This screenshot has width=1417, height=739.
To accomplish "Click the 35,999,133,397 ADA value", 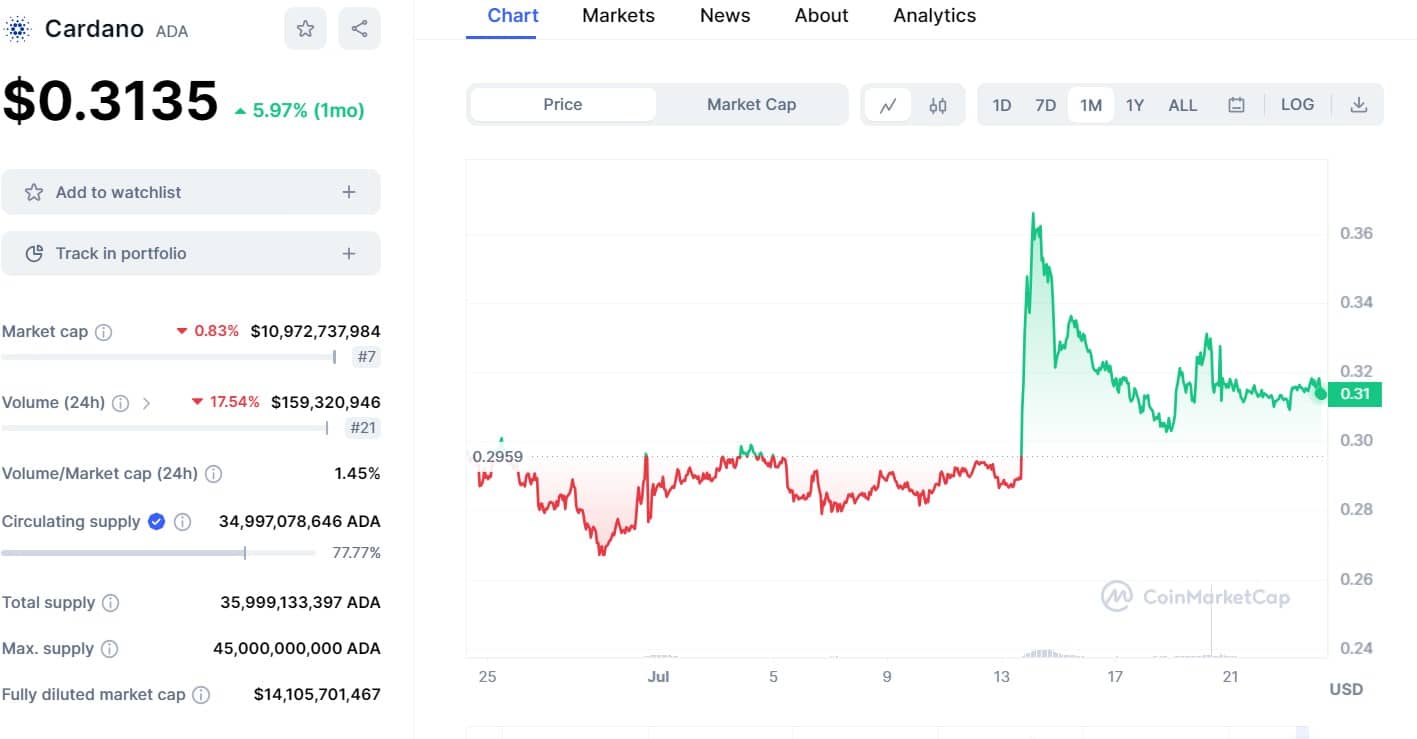I will tap(300, 603).
